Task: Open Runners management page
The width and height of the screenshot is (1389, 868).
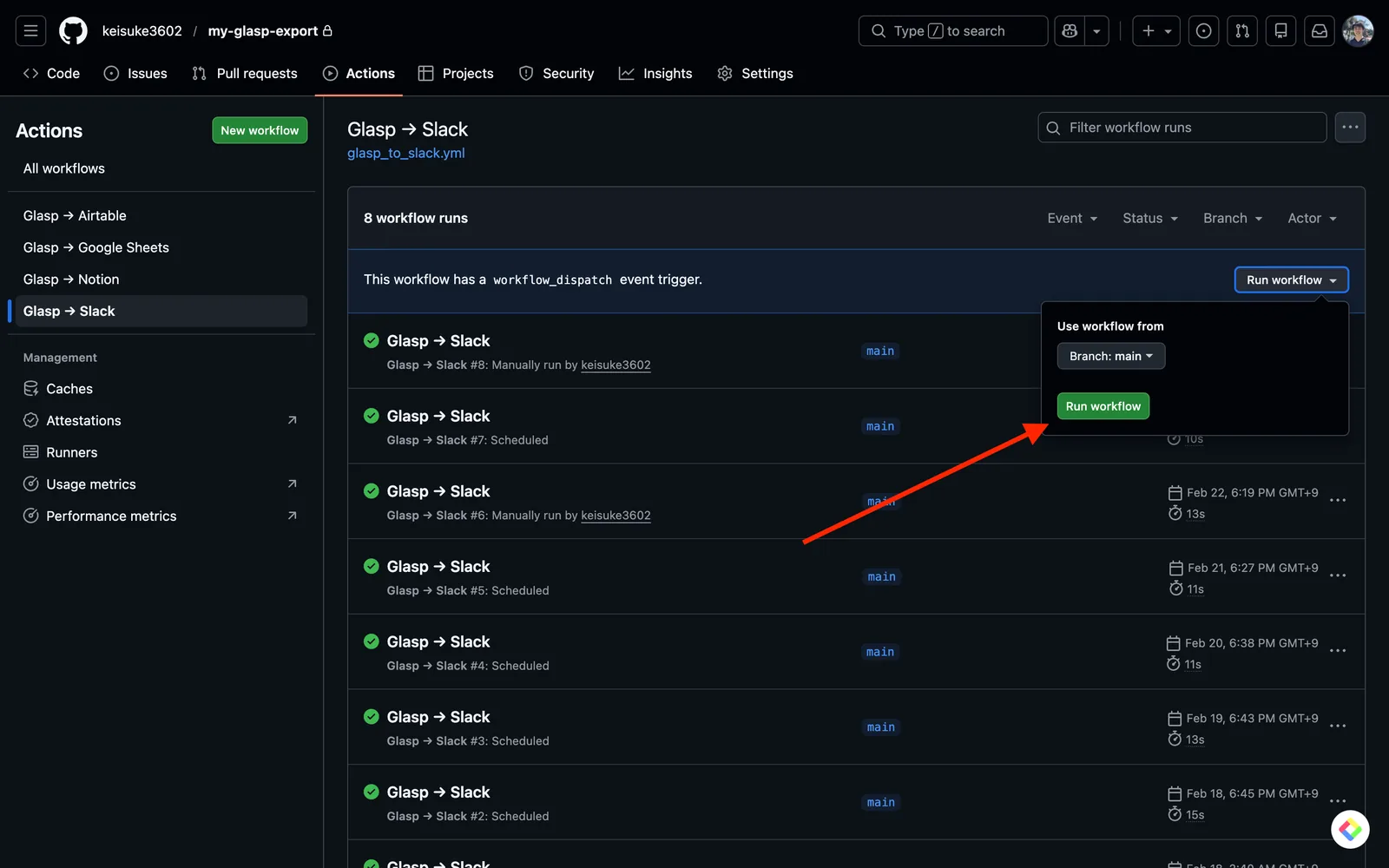Action: [x=161, y=452]
